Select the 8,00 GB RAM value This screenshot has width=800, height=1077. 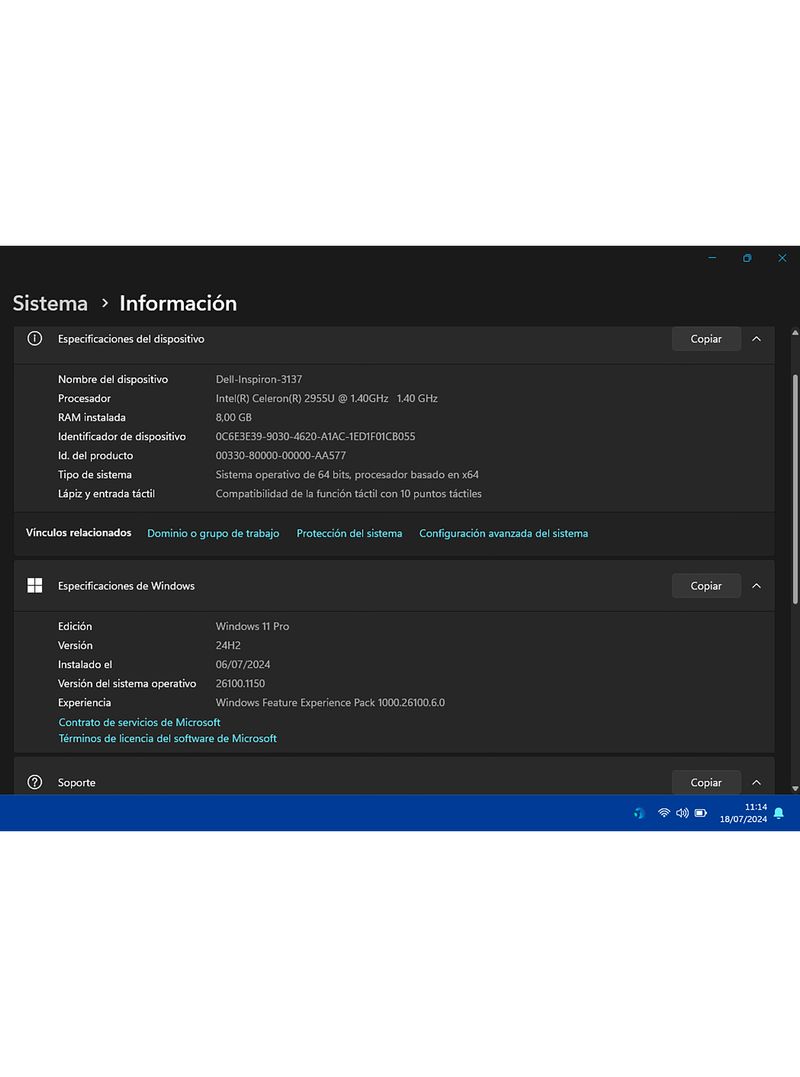[233, 418]
